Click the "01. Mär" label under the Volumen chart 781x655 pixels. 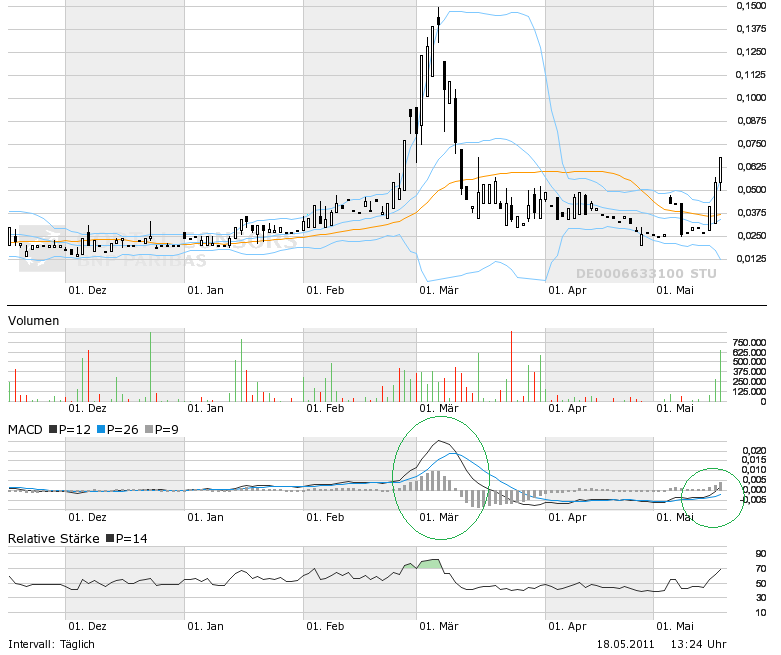point(439,408)
